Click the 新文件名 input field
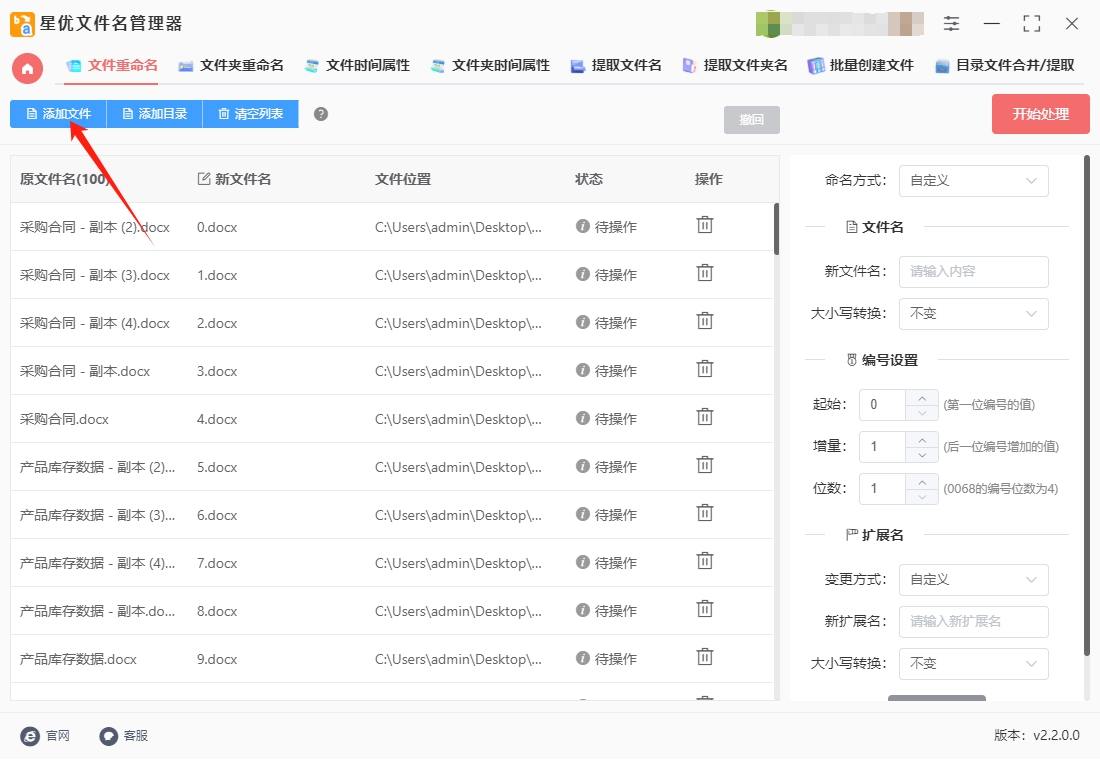Viewport: 1100px width, 760px height. (973, 272)
